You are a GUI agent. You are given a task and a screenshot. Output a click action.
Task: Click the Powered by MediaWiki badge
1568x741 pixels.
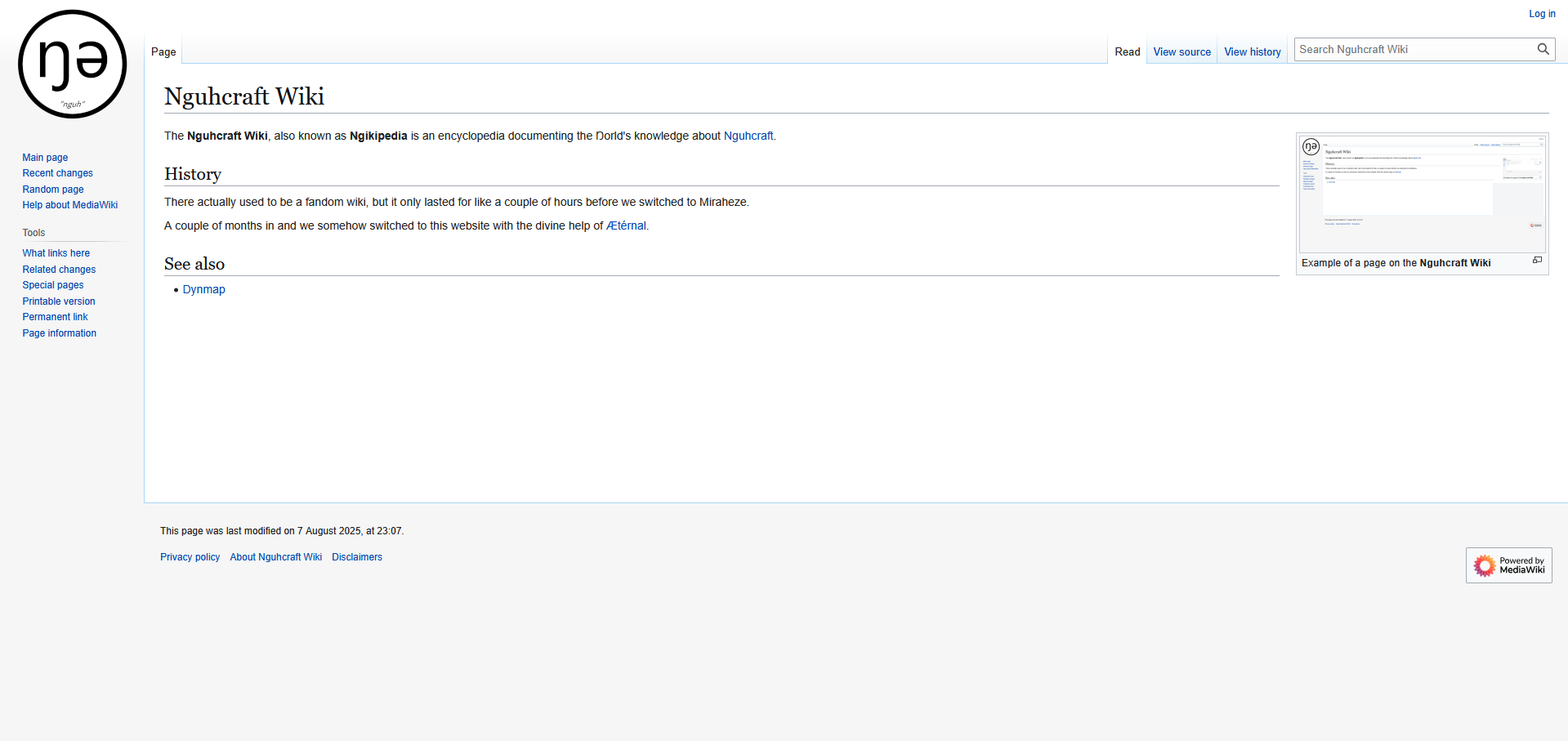point(1508,565)
